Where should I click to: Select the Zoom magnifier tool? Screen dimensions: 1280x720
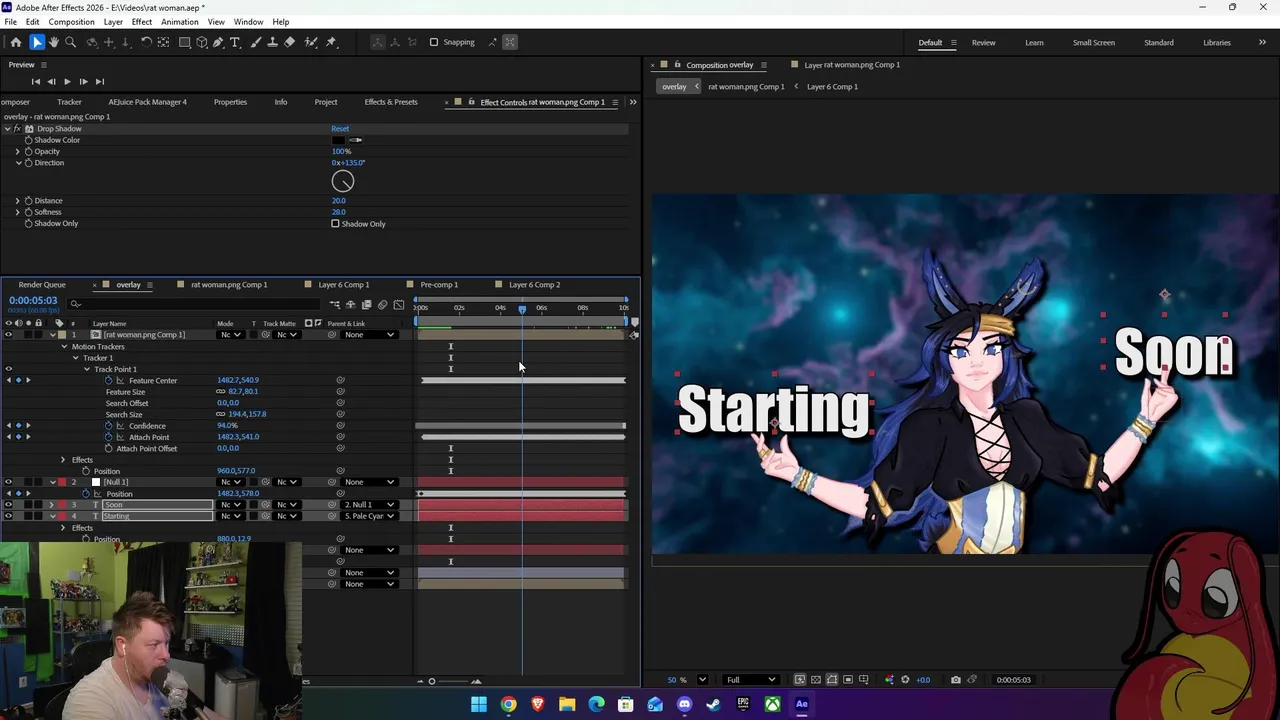coord(70,42)
